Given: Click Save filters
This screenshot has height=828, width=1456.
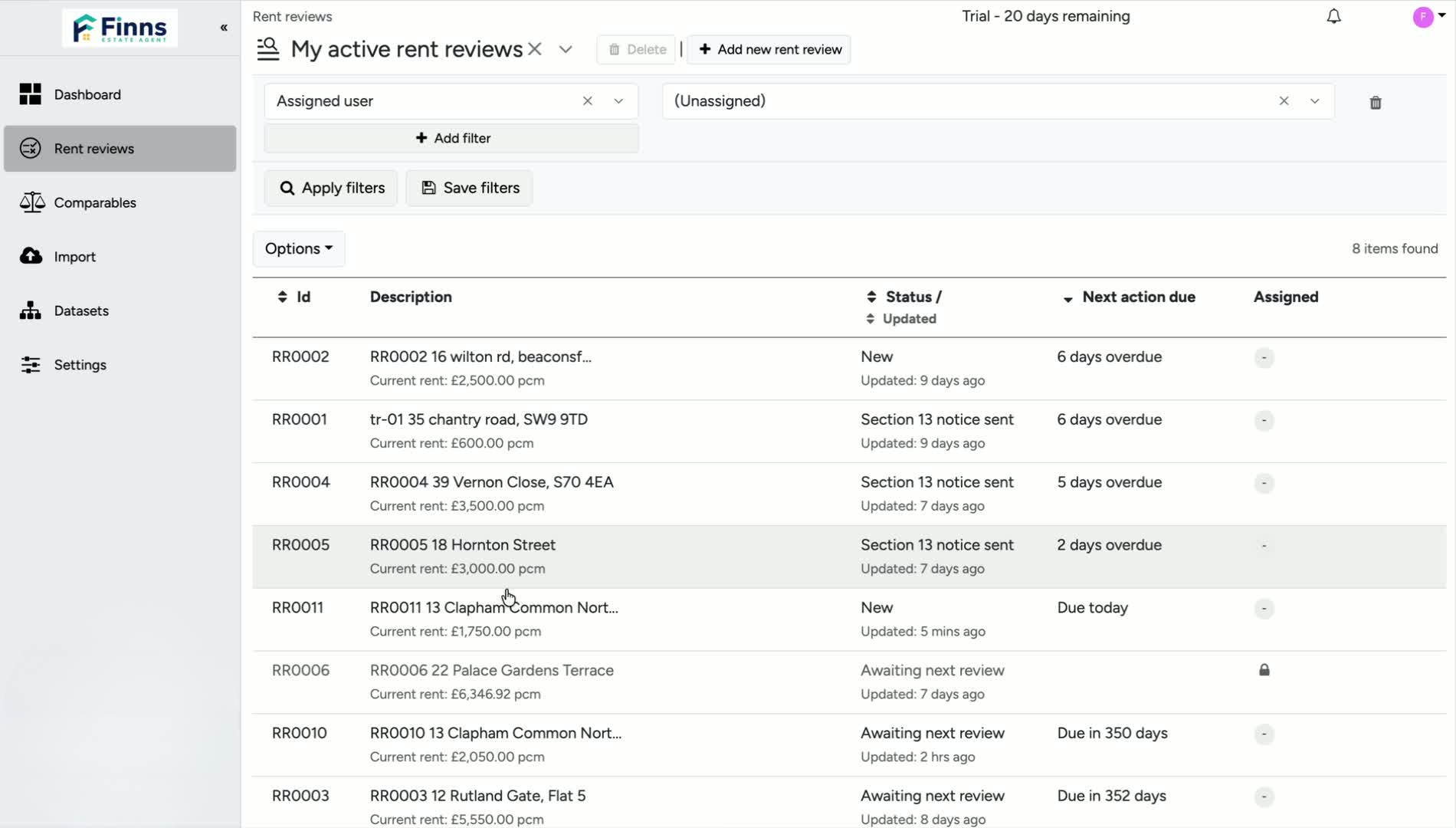Looking at the screenshot, I should [x=469, y=188].
